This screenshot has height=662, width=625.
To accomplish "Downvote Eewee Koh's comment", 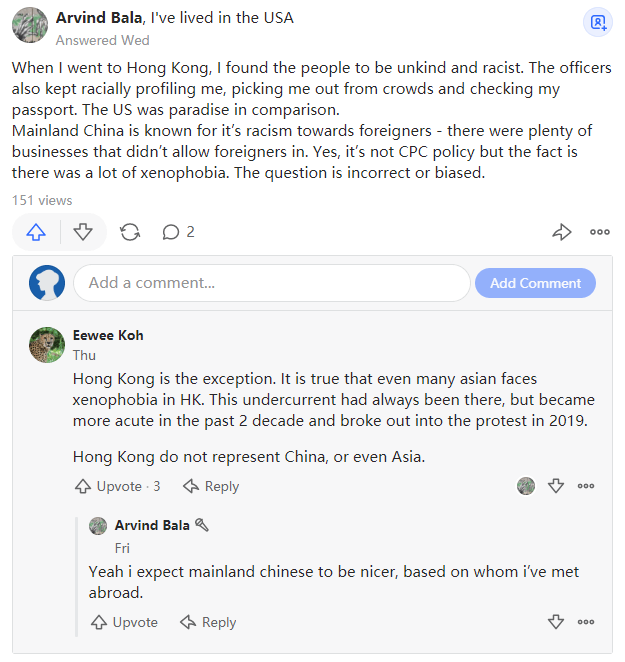I will pyautogui.click(x=556, y=486).
